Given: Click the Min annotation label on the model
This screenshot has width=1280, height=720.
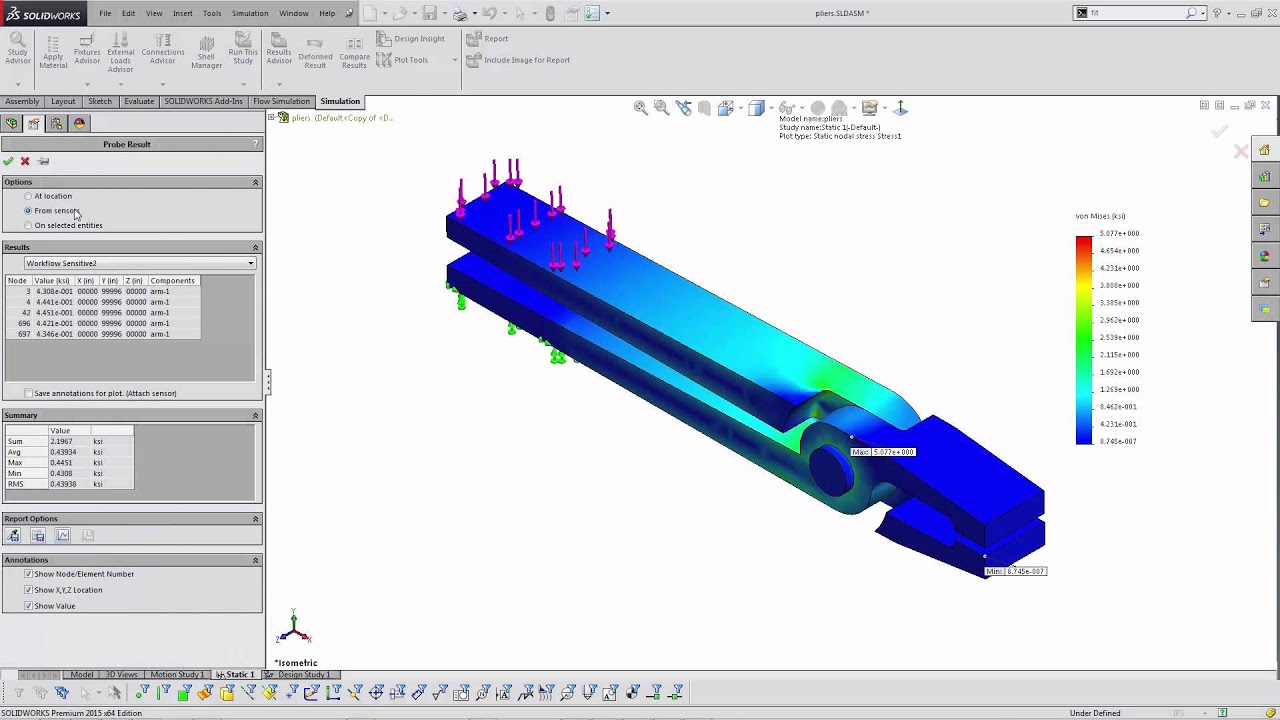Looking at the screenshot, I should click(x=1015, y=571).
